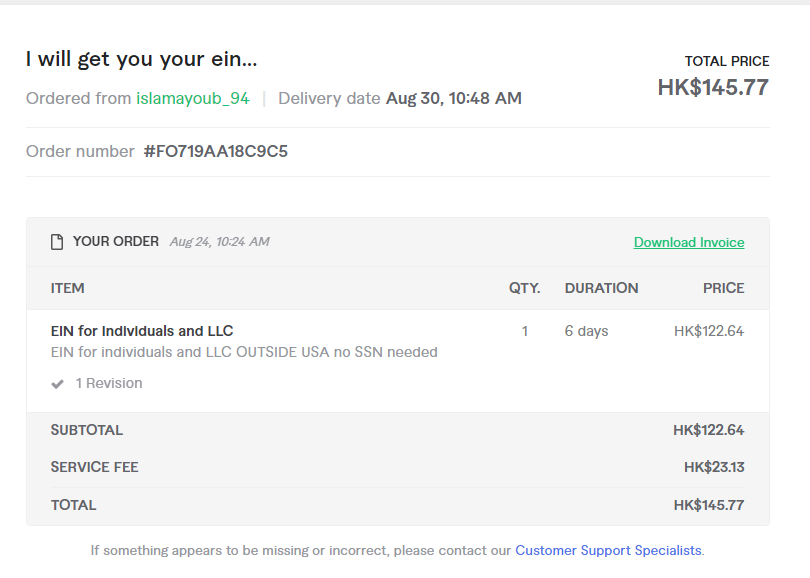Image resolution: width=810 pixels, height=578 pixels.
Task: Click the SERVICE FEE amount HK$23.13
Action: pos(714,467)
